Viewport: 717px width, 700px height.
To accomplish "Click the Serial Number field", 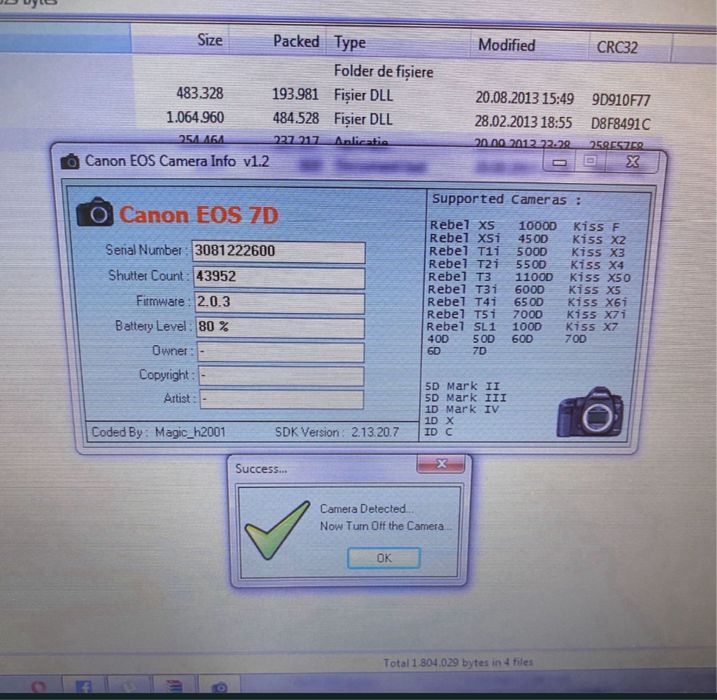I will coord(278,251).
